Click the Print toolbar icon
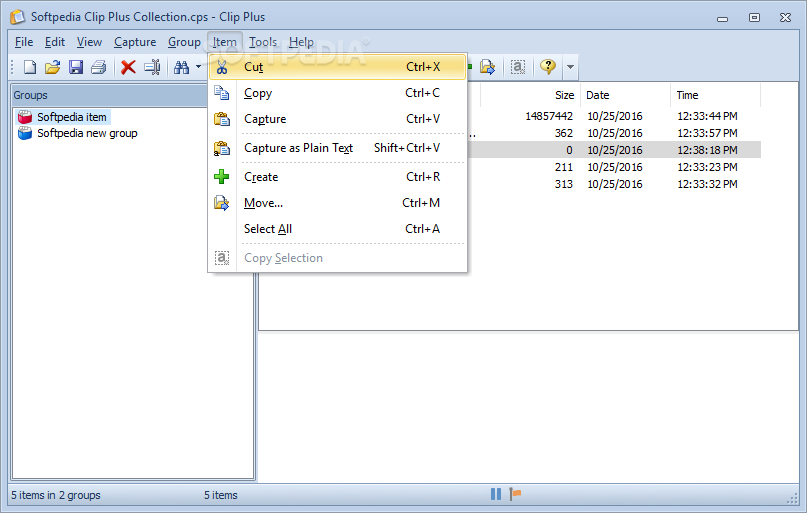807x513 pixels. [99, 67]
